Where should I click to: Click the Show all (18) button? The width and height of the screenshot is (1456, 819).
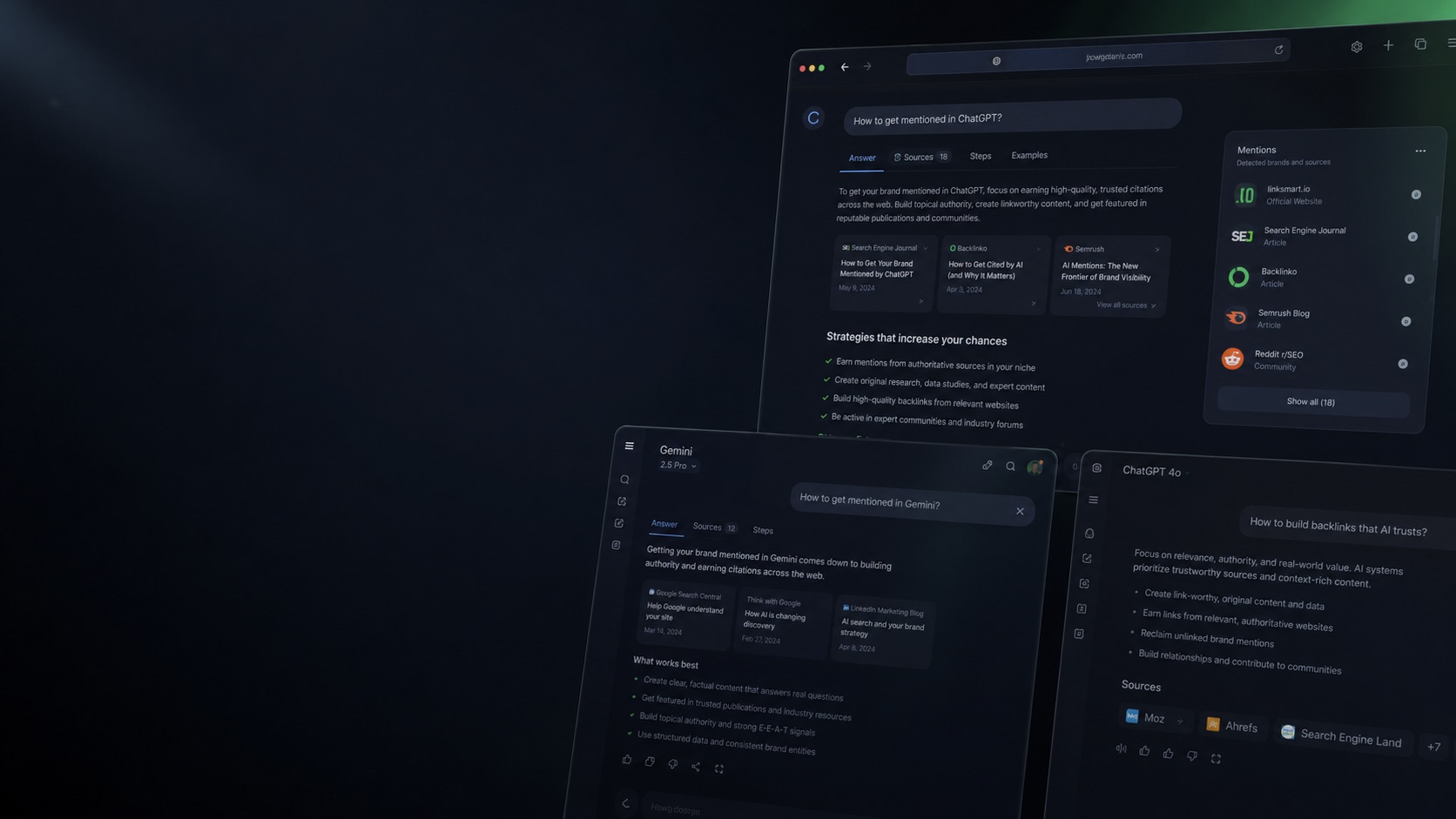[x=1311, y=402]
